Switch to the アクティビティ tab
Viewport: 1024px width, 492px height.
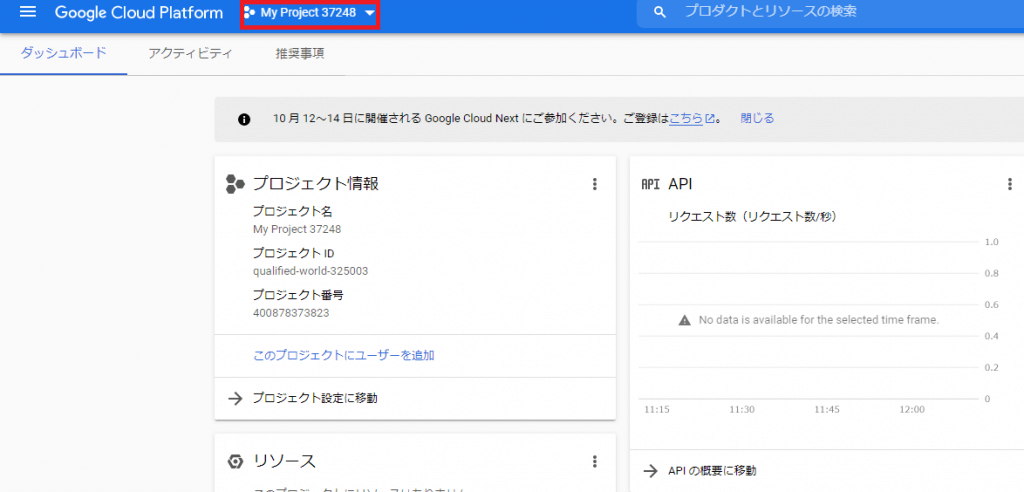pyautogui.click(x=189, y=54)
